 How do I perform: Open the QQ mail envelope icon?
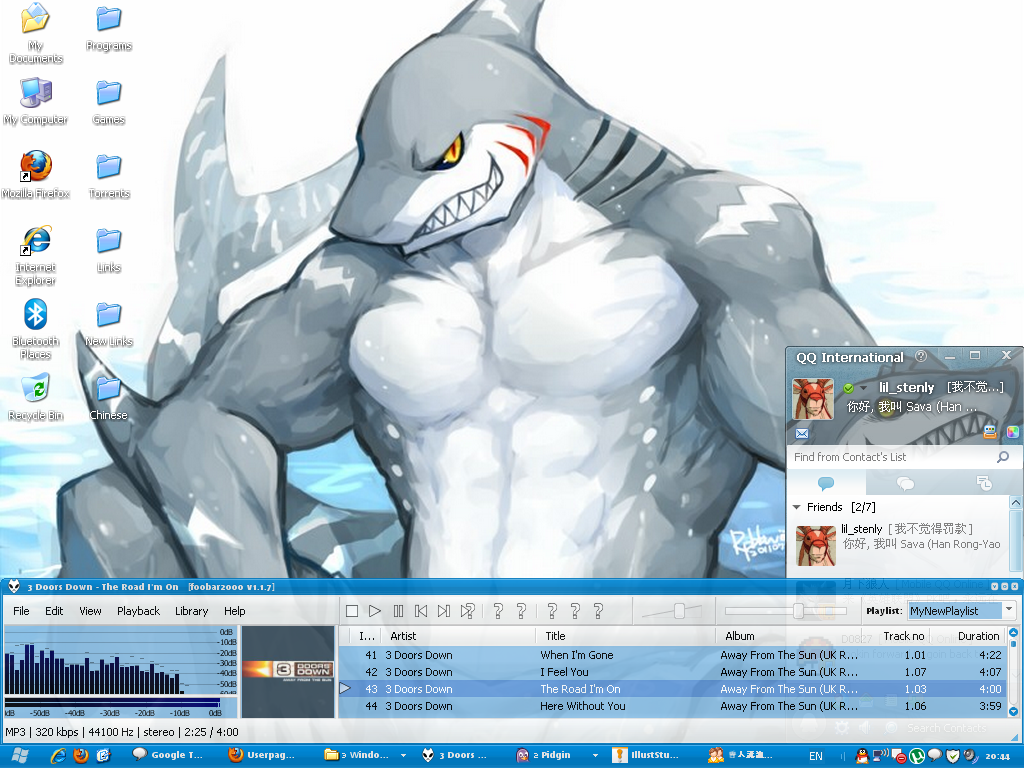[801, 433]
